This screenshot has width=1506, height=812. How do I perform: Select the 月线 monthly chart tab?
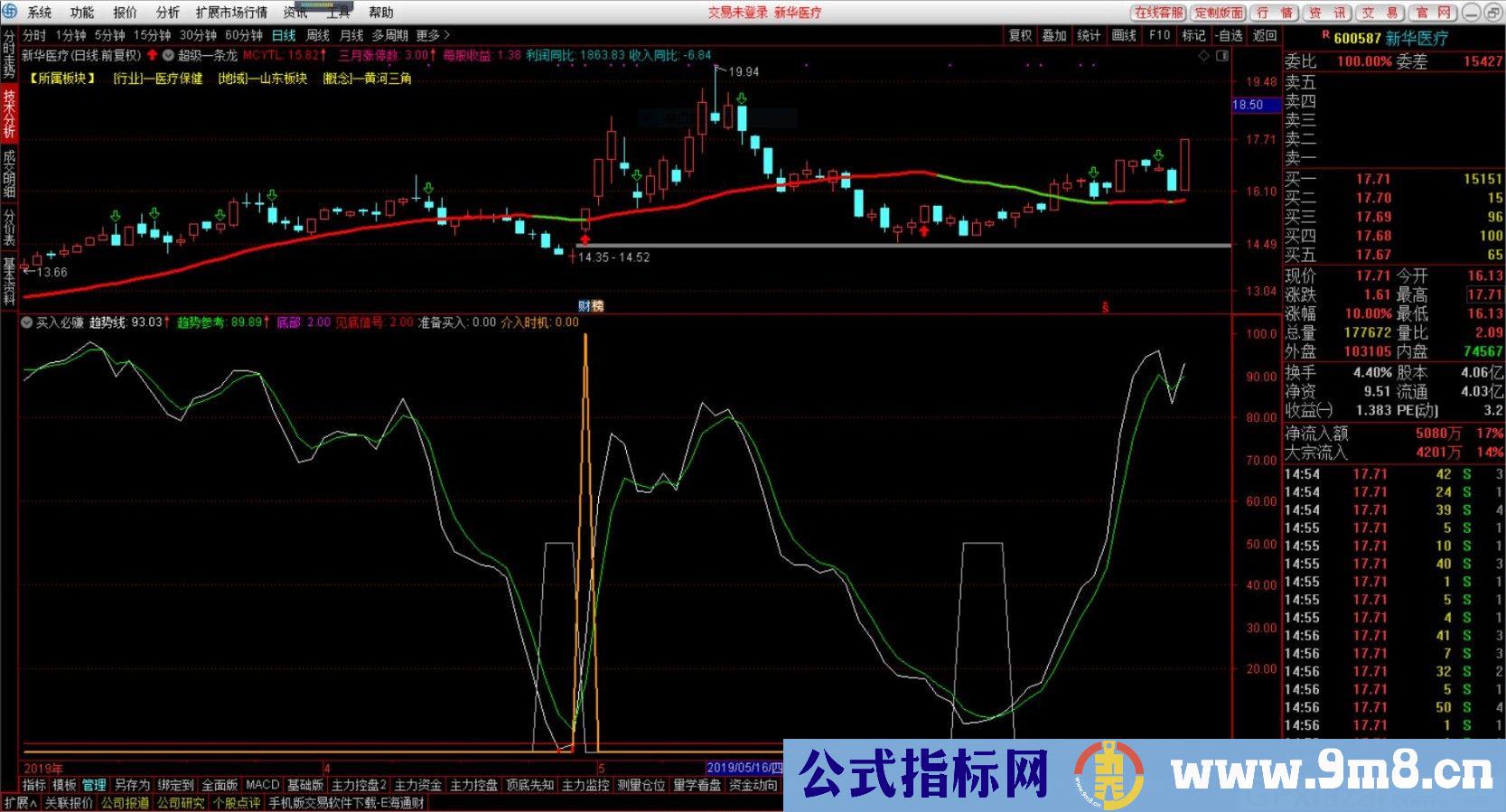point(351,35)
